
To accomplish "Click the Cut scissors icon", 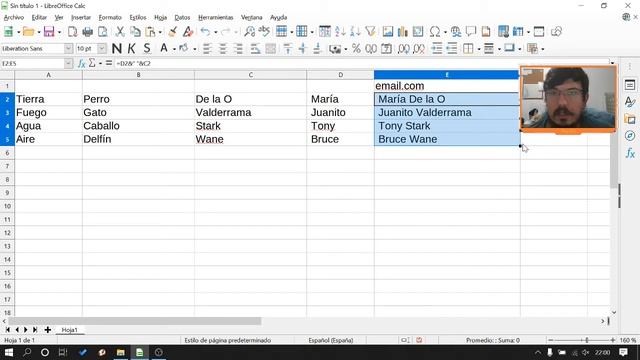I will [x=120, y=31].
